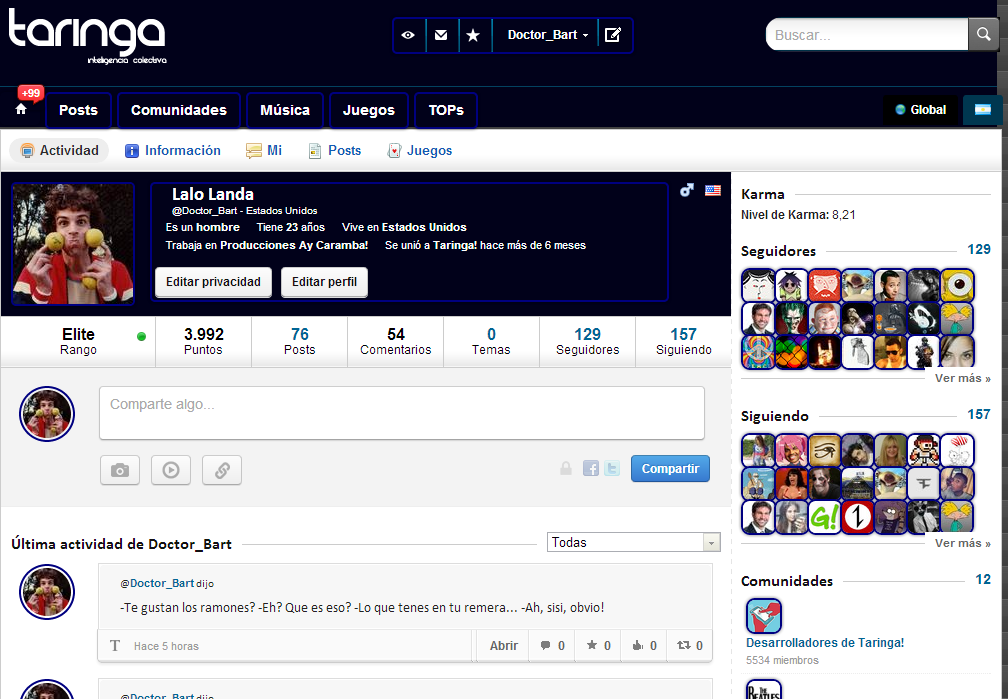Switch to the Información profile tab
The image size is (1008, 699).
point(173,150)
